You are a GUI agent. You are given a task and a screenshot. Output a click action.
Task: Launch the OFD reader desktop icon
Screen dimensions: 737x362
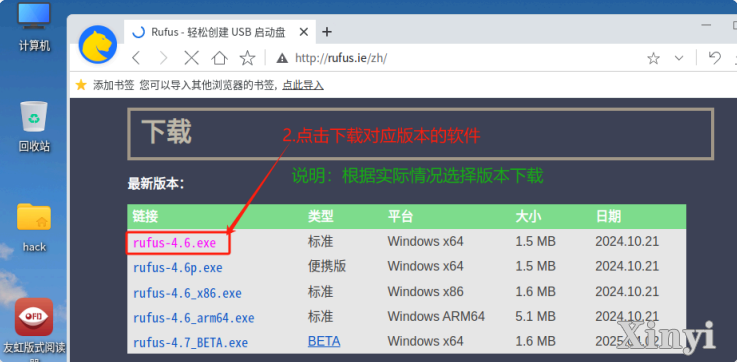point(34,317)
